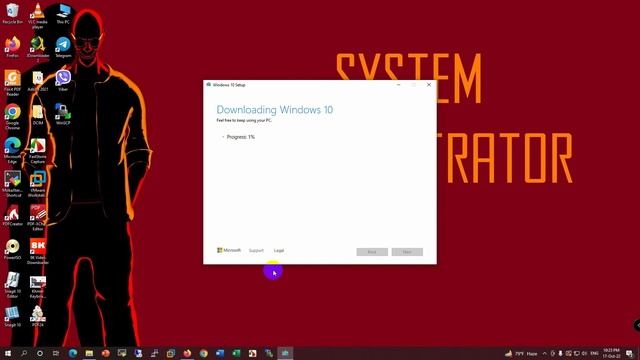This screenshot has width=640, height=360.
Task: Click the ENG language indicator
Action: tap(594, 353)
